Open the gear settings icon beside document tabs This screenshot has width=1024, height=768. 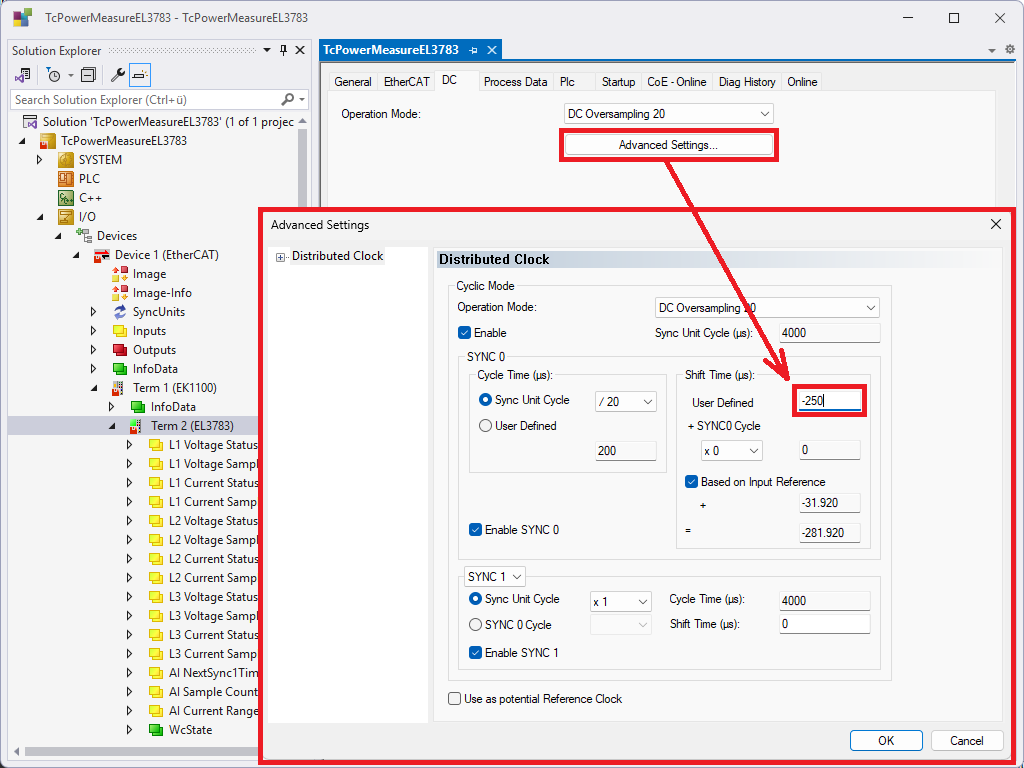(x=1010, y=50)
